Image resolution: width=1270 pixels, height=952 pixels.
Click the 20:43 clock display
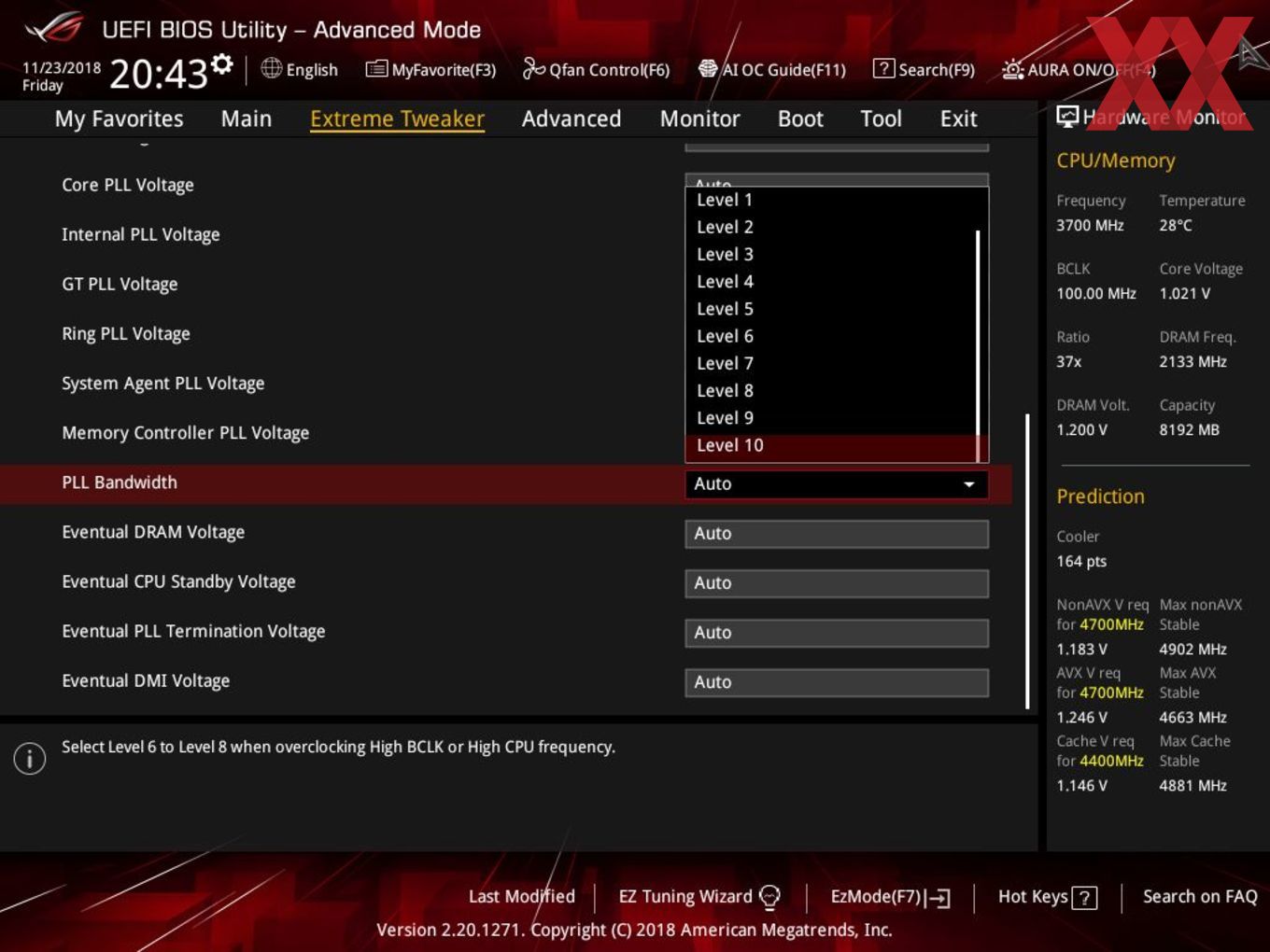click(x=158, y=74)
